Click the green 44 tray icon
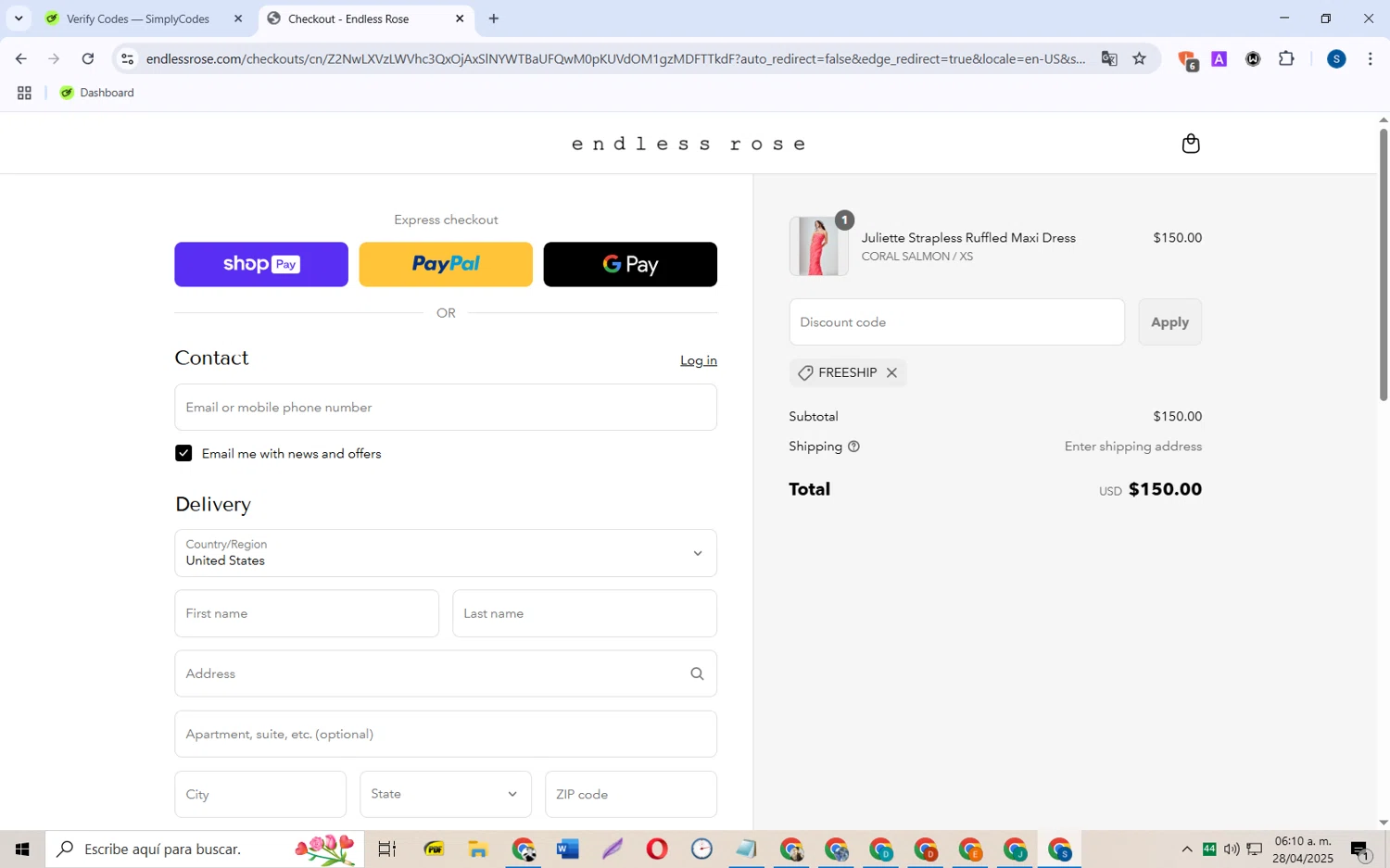This screenshot has width=1390, height=868. click(x=1209, y=849)
